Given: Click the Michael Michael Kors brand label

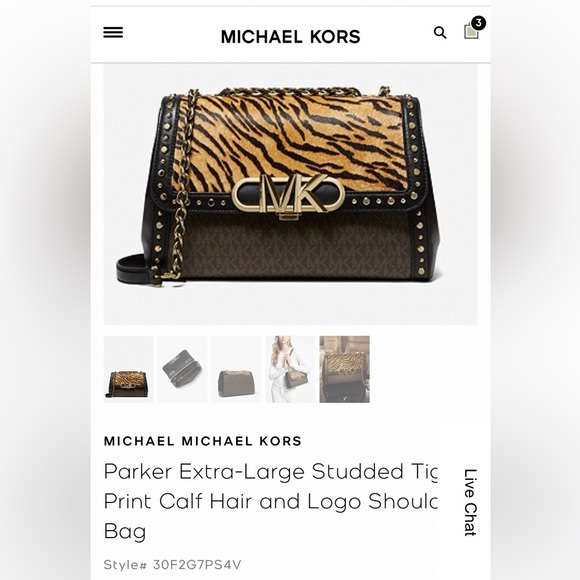Looking at the screenshot, I should [203, 441].
